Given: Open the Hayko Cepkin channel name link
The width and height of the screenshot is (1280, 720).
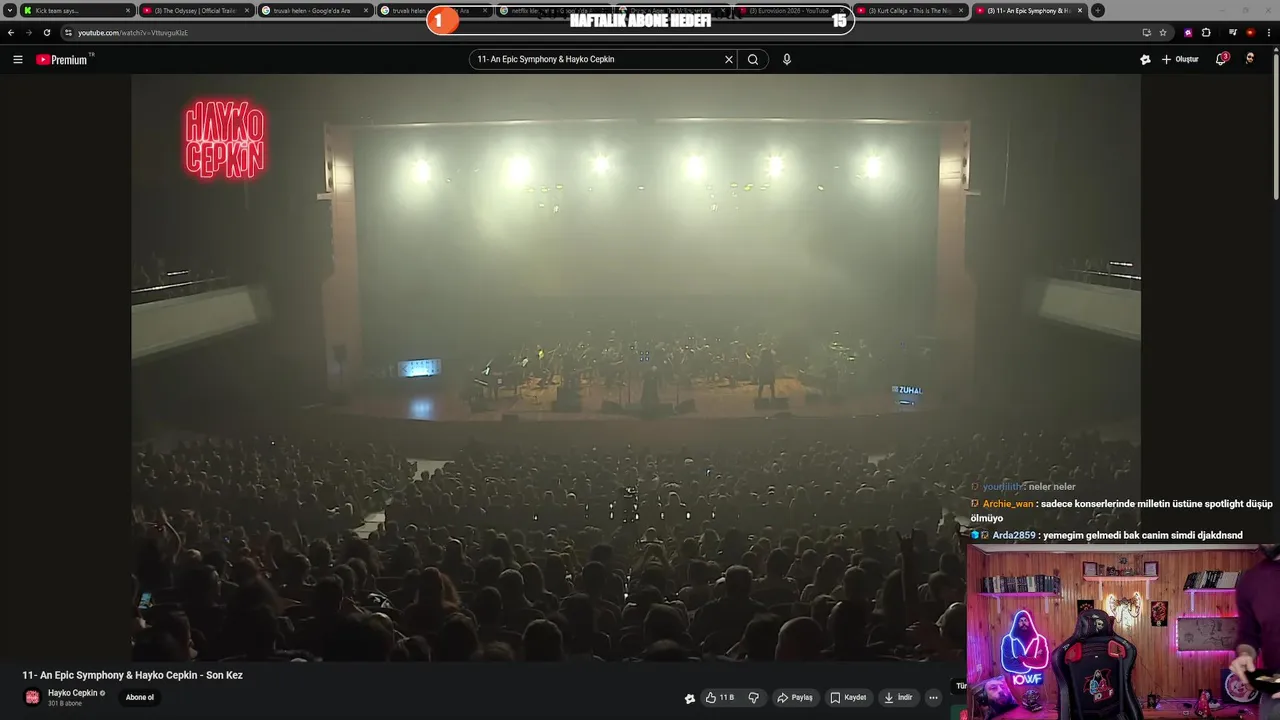Looking at the screenshot, I should click(x=72, y=693).
